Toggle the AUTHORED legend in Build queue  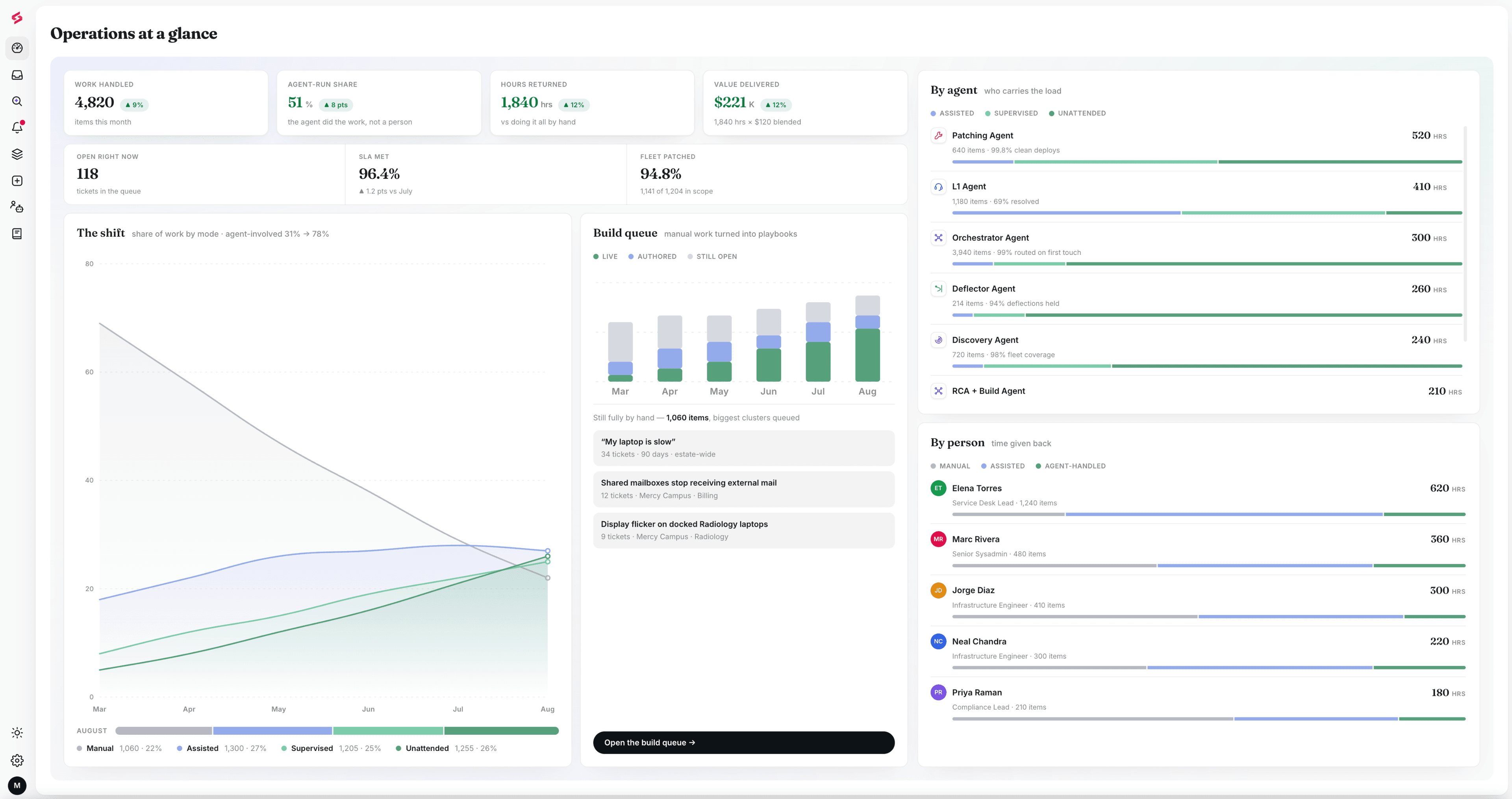pyautogui.click(x=652, y=257)
